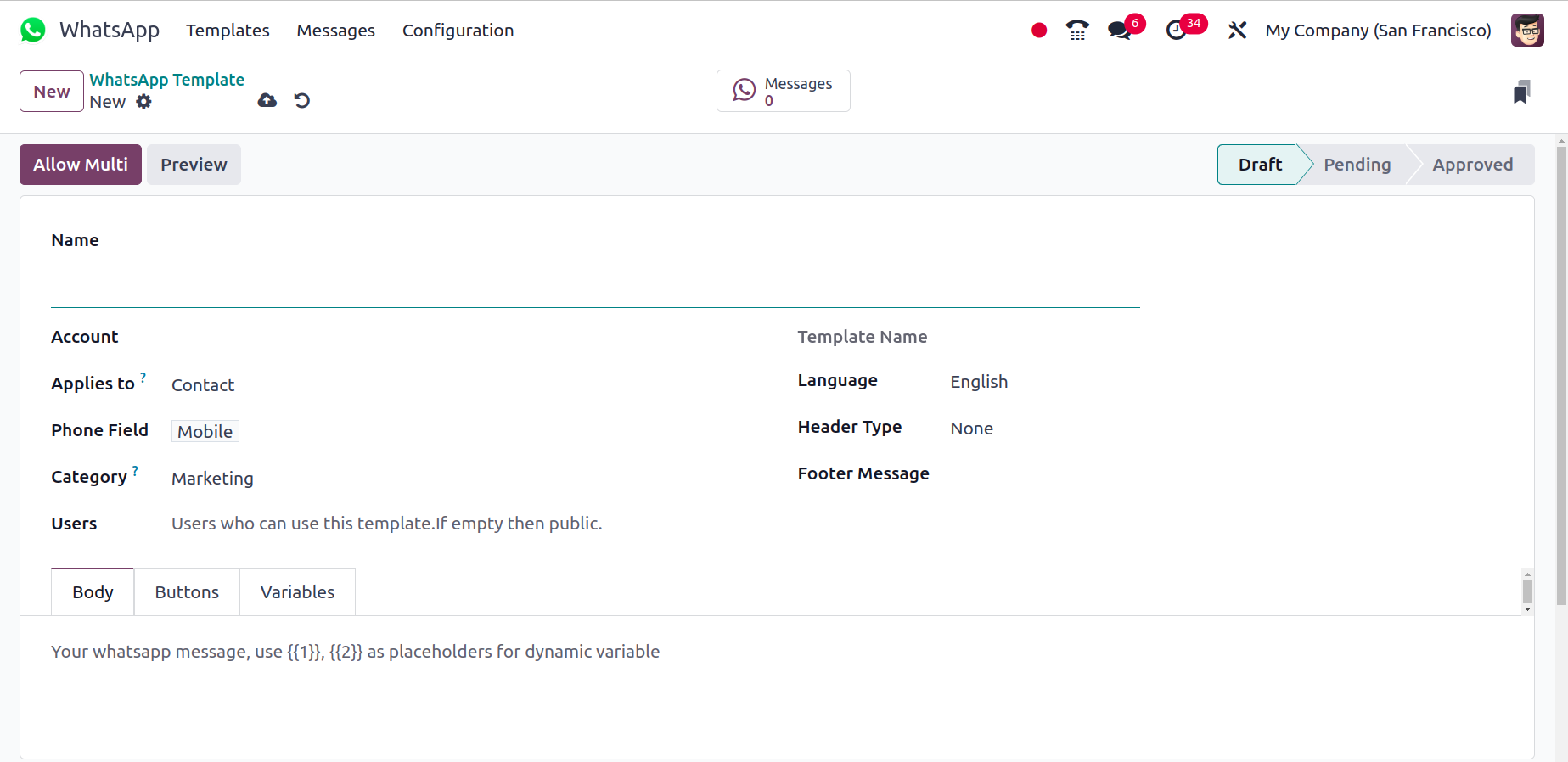Click the WhatsApp app logo icon

(33, 30)
